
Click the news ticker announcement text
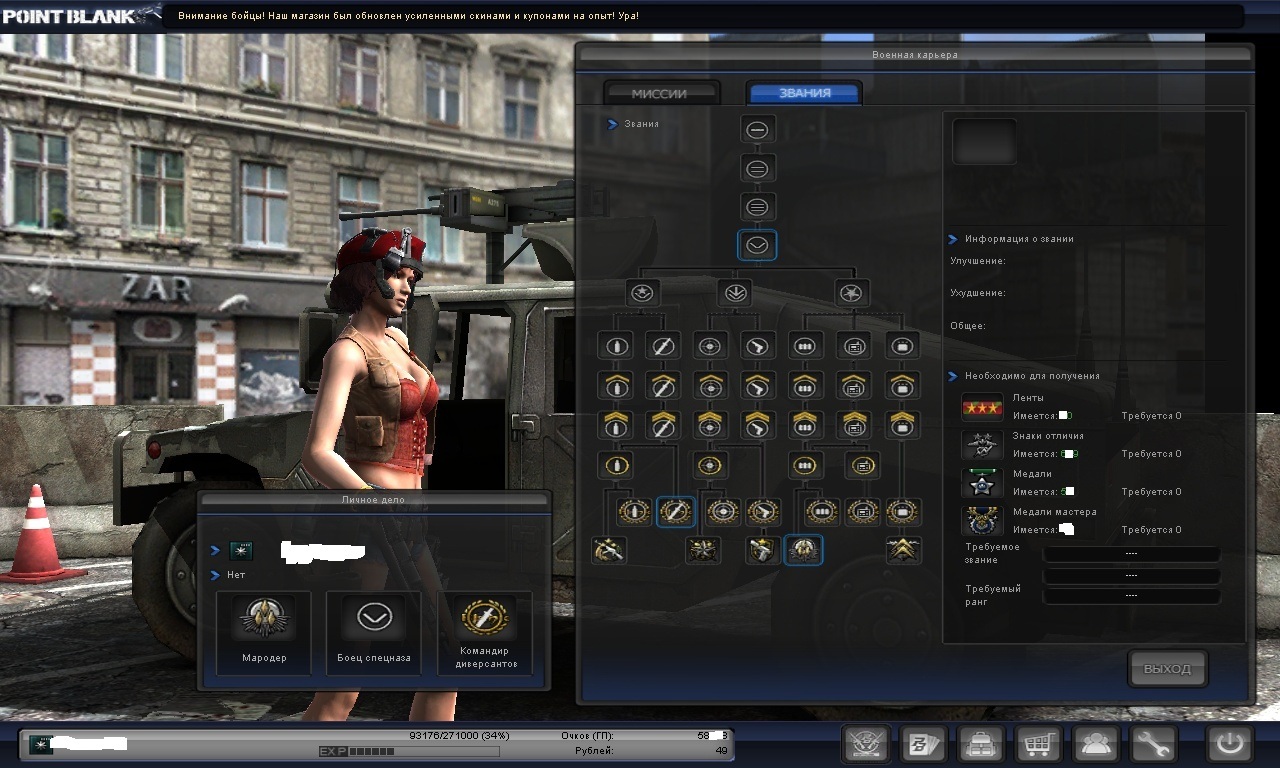click(408, 16)
